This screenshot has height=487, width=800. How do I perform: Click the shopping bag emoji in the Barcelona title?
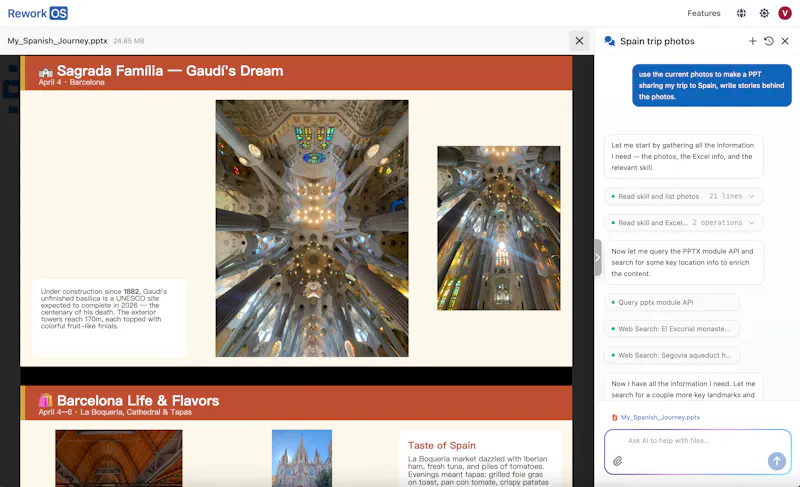(x=45, y=401)
